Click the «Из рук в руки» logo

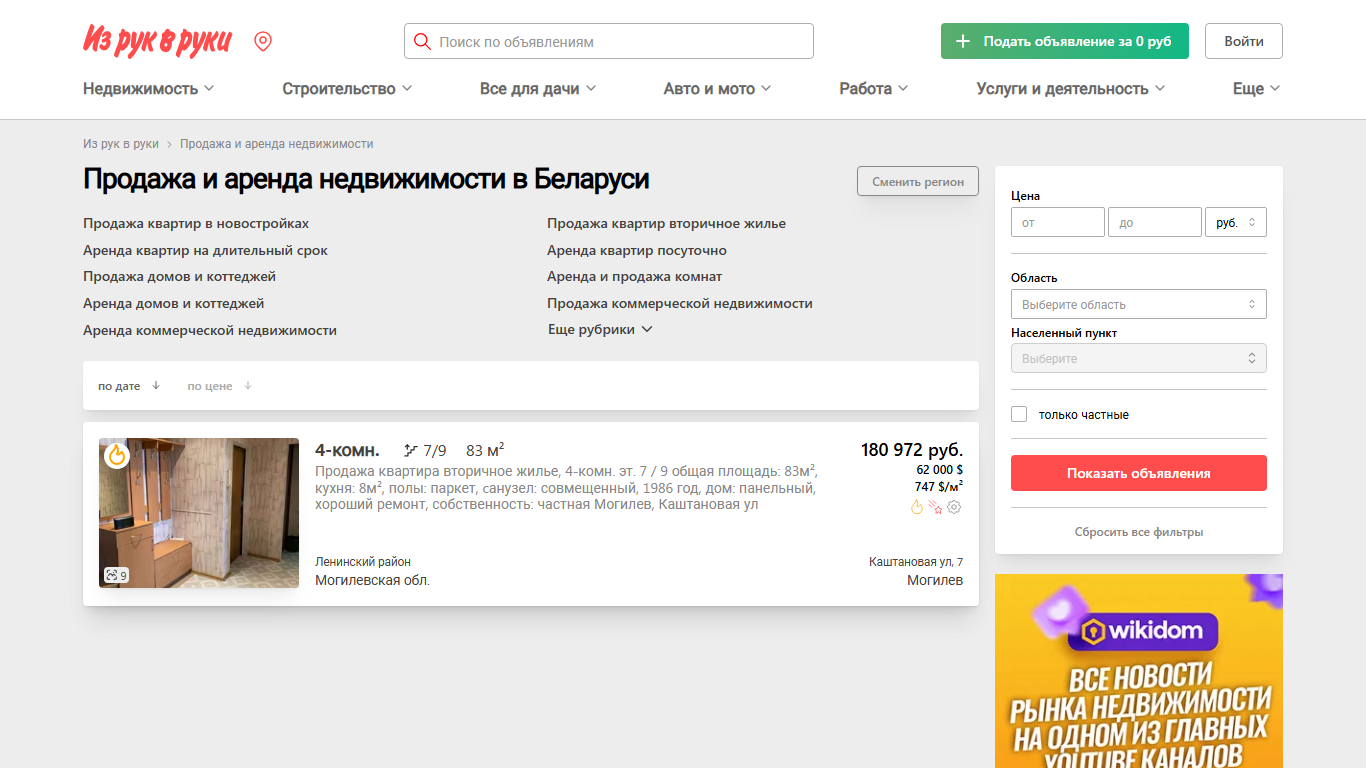click(x=157, y=41)
